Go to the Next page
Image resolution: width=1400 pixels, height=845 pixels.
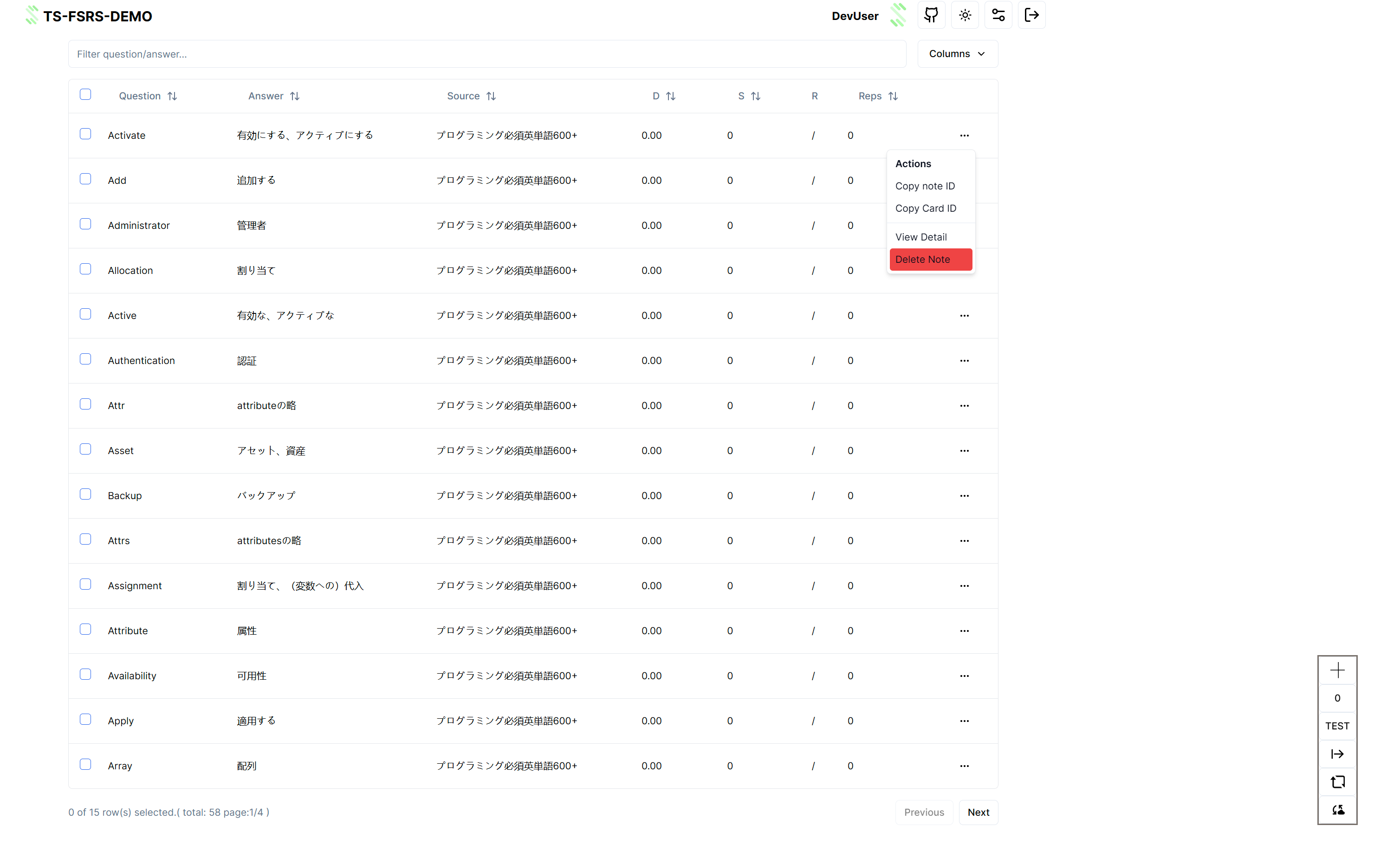tap(978, 812)
